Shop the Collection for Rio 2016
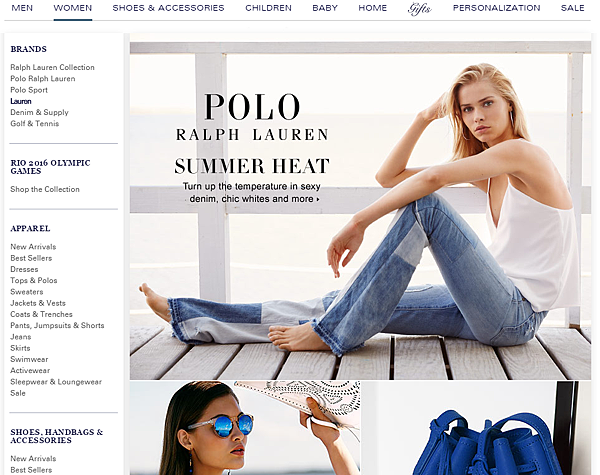Image resolution: width=600 pixels, height=475 pixels. coord(45,189)
